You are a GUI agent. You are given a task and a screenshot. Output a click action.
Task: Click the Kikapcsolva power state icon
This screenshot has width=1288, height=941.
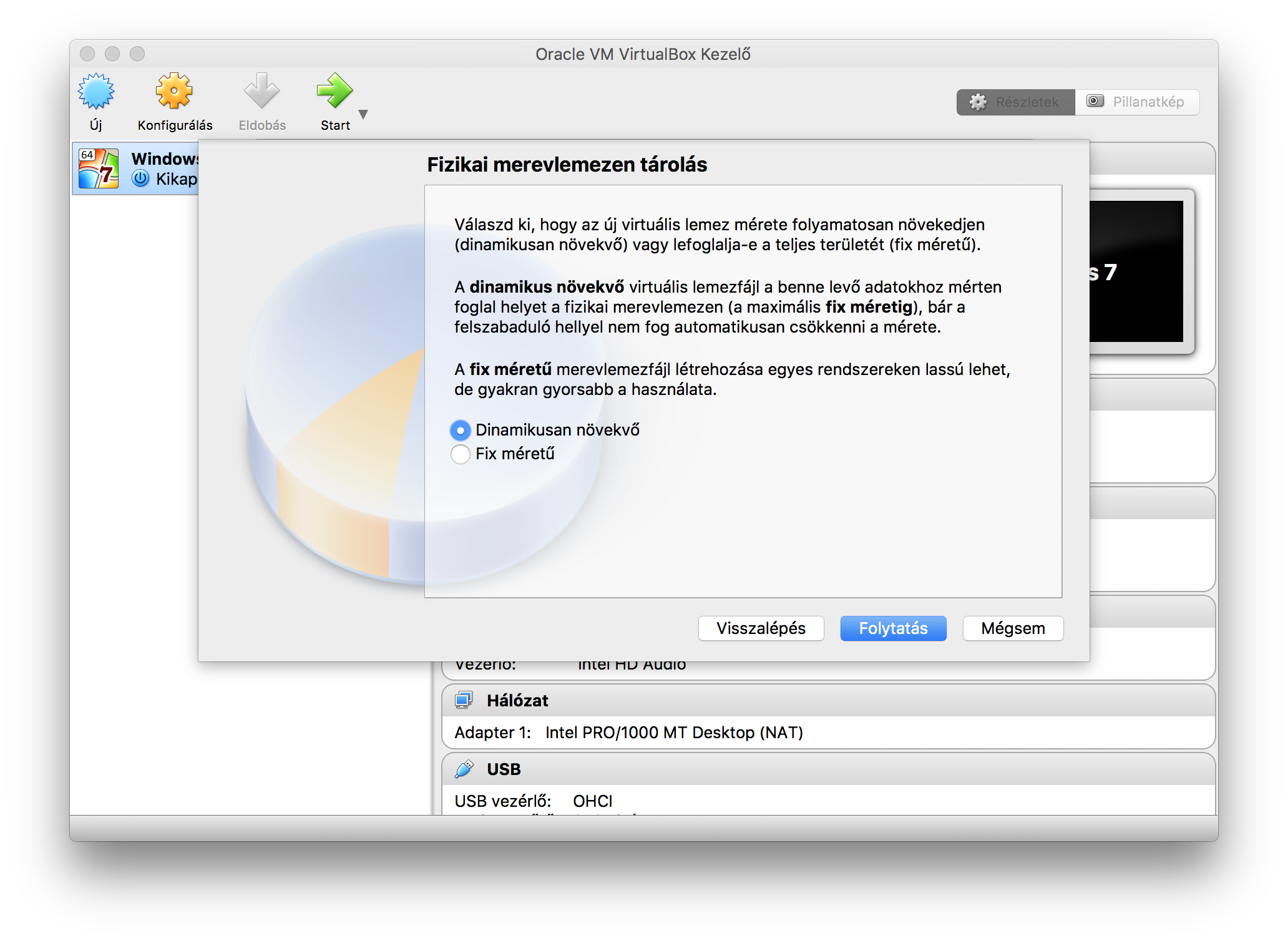tap(140, 178)
